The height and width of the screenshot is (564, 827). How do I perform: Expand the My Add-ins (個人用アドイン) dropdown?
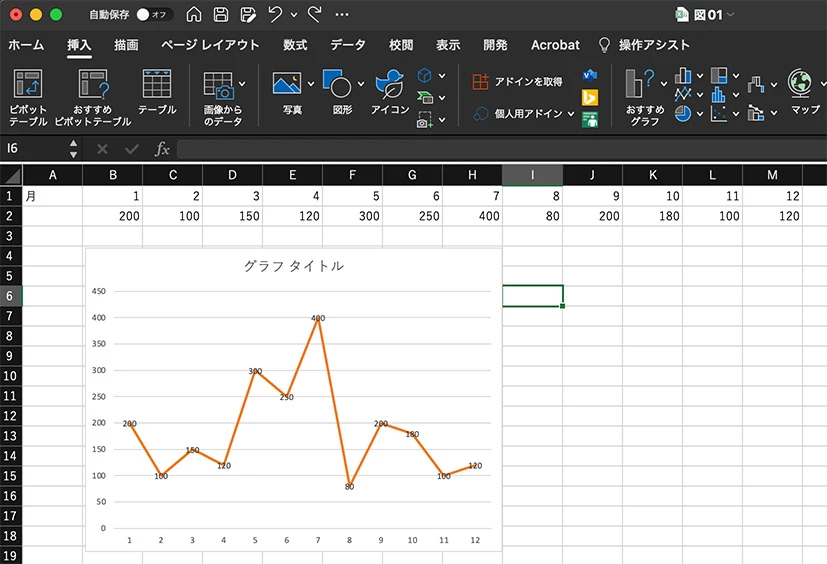[571, 113]
